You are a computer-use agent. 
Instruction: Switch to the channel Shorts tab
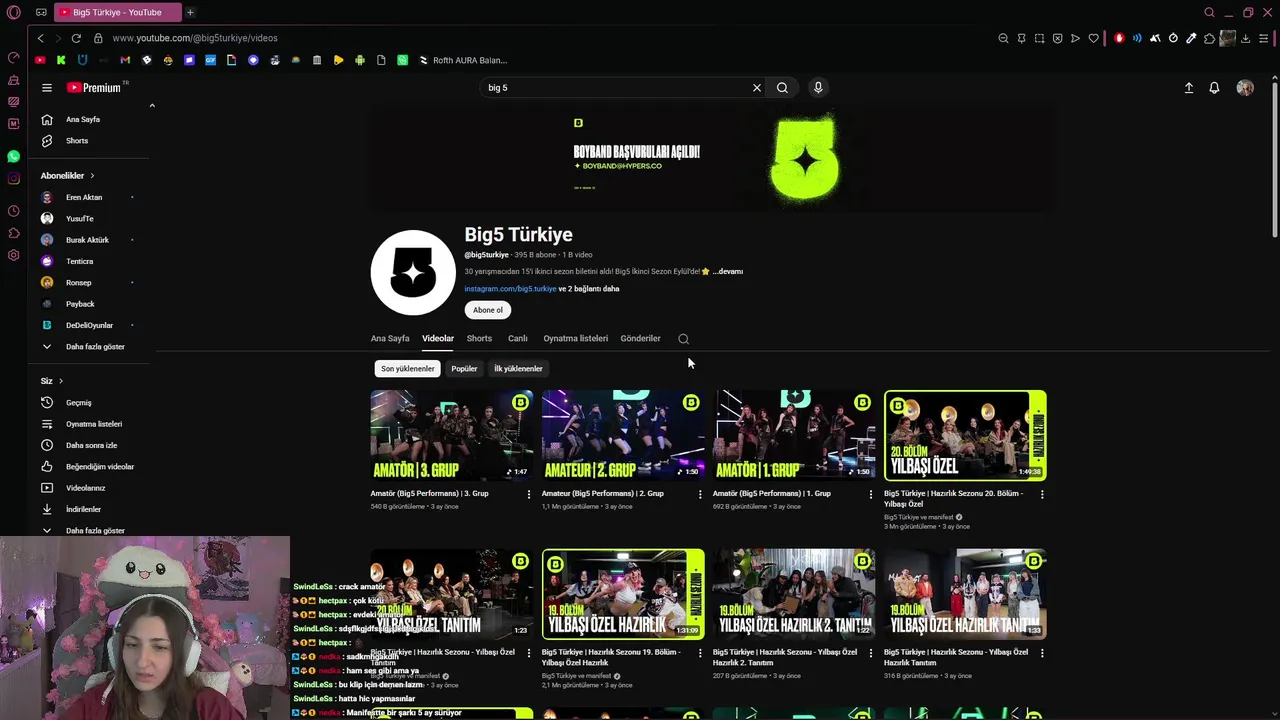[479, 338]
